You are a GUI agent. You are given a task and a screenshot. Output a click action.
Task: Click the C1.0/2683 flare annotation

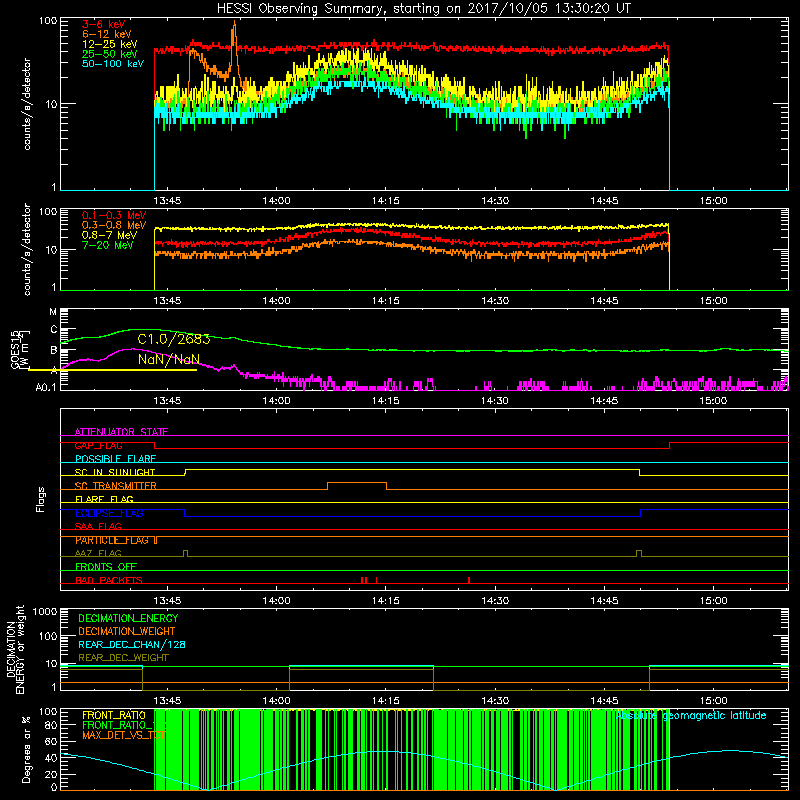pos(174,339)
